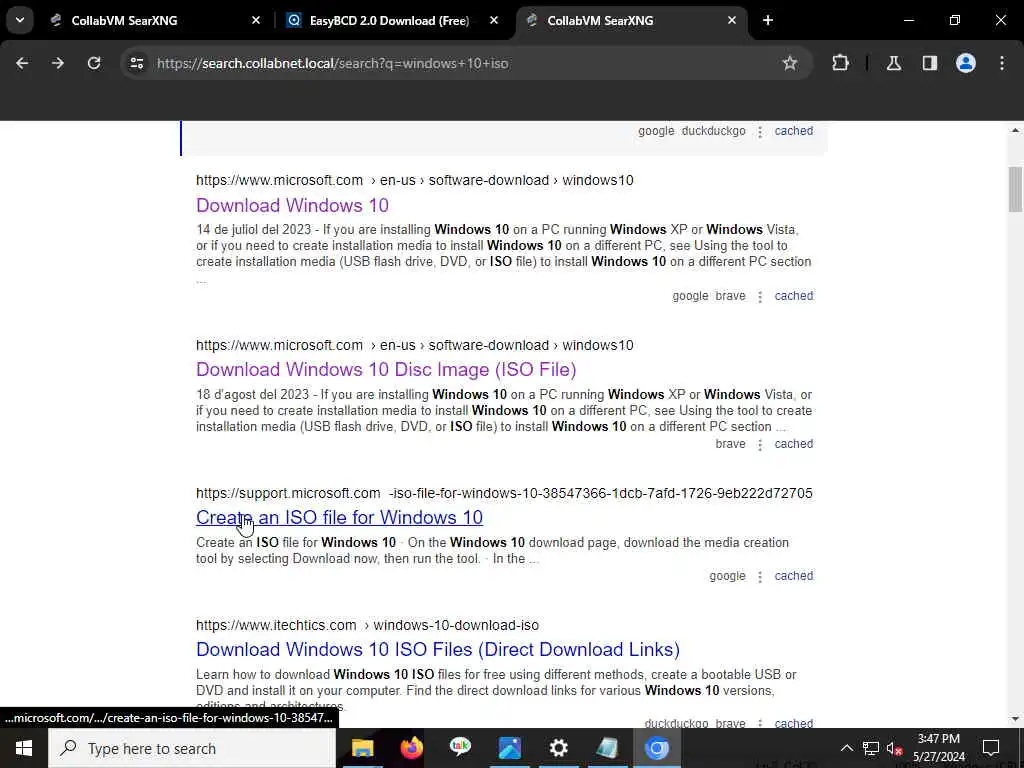Screen dimensions: 1024x768
Task: Show hidden system tray icons
Action: coord(846,748)
